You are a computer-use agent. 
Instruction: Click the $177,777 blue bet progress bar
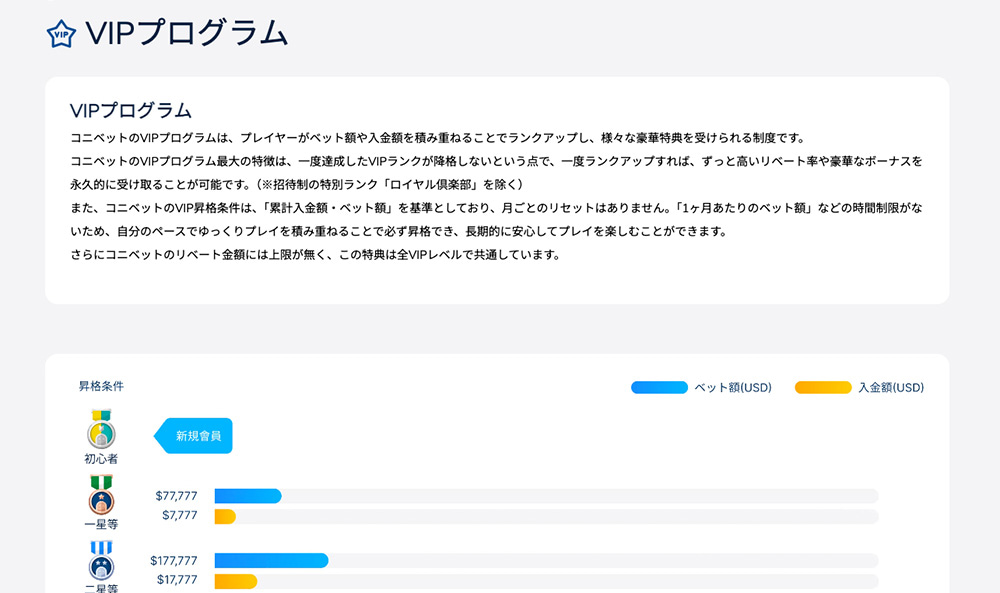272,561
